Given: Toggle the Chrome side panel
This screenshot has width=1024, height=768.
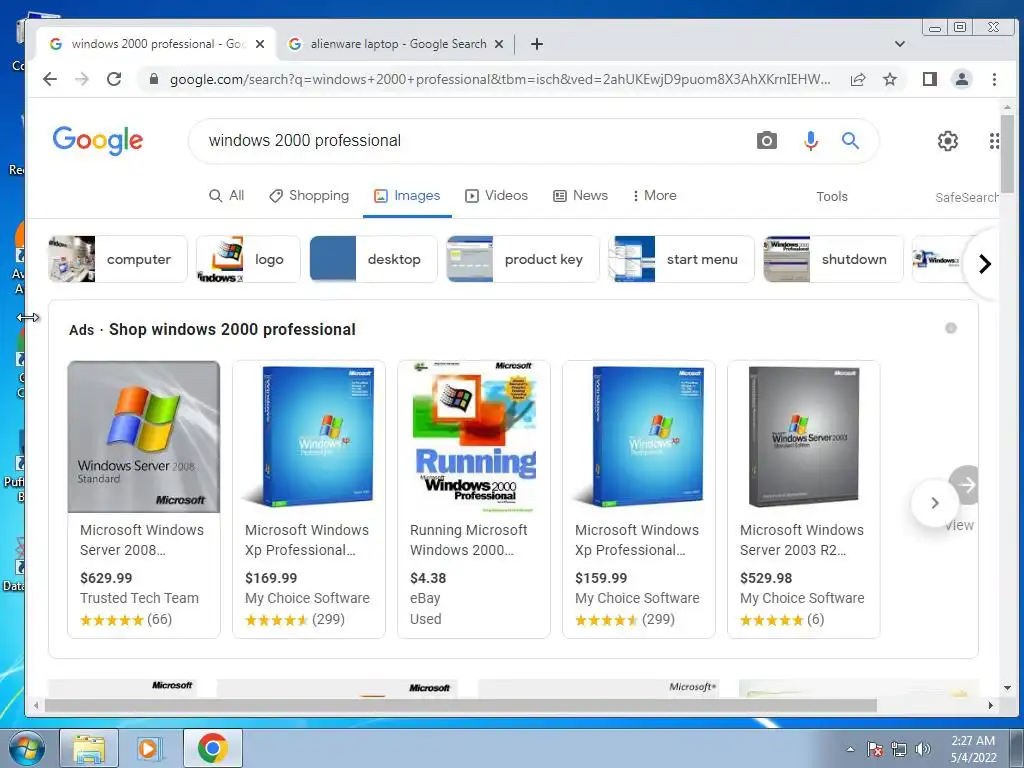Looking at the screenshot, I should click(929, 80).
